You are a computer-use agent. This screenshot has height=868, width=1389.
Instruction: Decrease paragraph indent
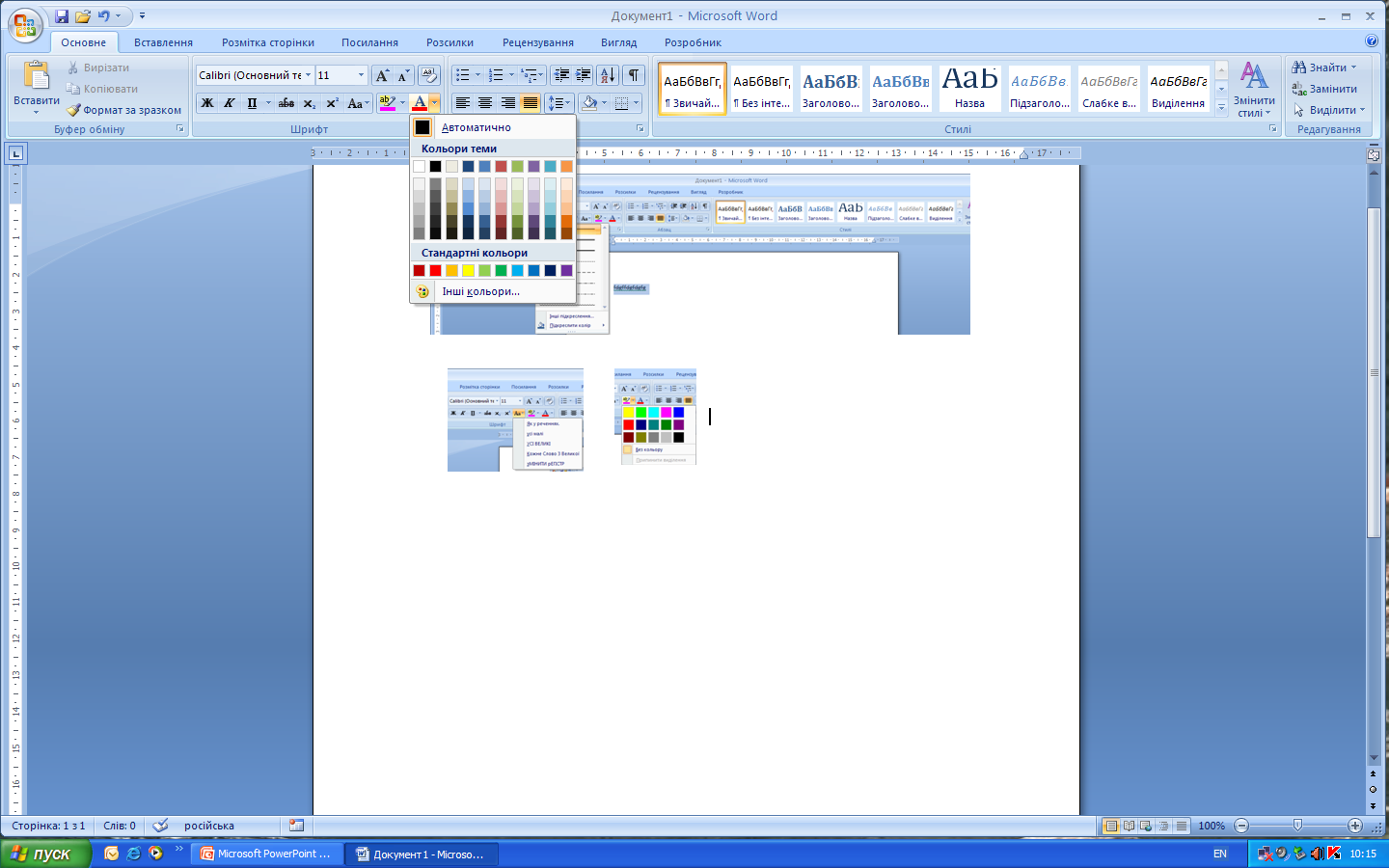tap(562, 75)
